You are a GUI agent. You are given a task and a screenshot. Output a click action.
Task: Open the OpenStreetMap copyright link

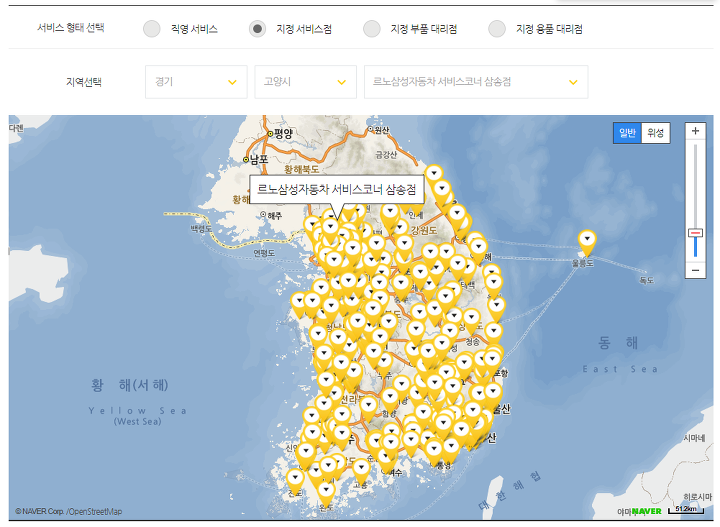pos(96,511)
